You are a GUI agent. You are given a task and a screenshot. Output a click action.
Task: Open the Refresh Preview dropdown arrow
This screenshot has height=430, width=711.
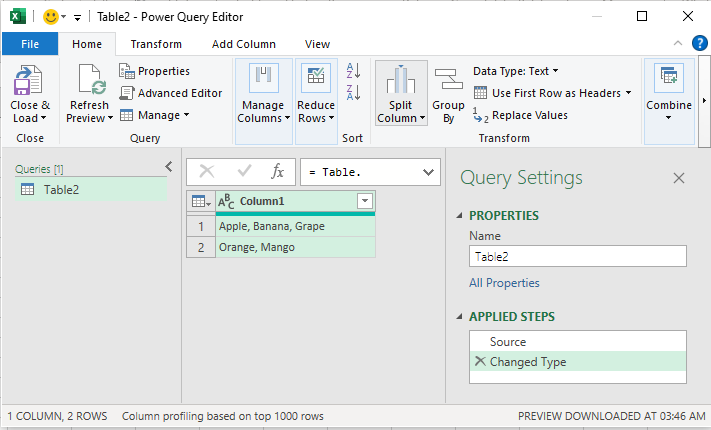(x=110, y=118)
